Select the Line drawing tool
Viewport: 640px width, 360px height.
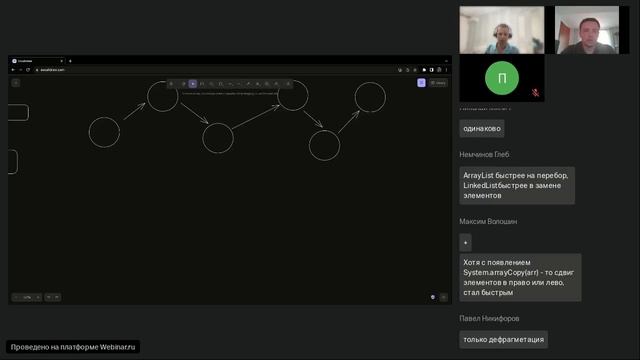coord(239,84)
